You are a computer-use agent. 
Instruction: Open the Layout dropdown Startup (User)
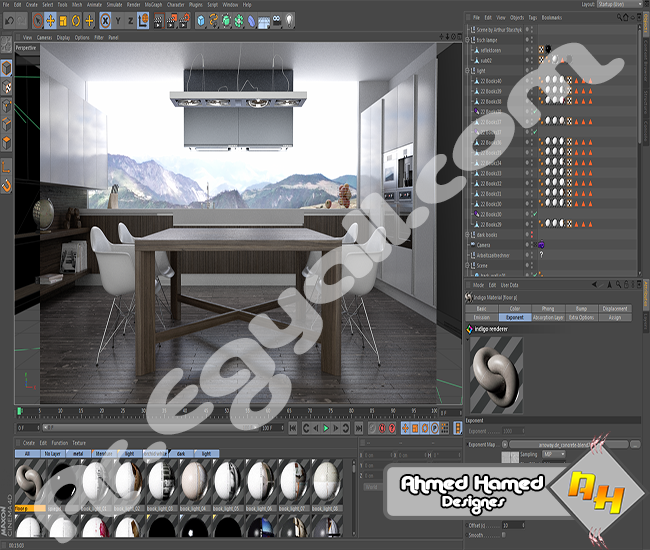pyautogui.click(x=619, y=4)
